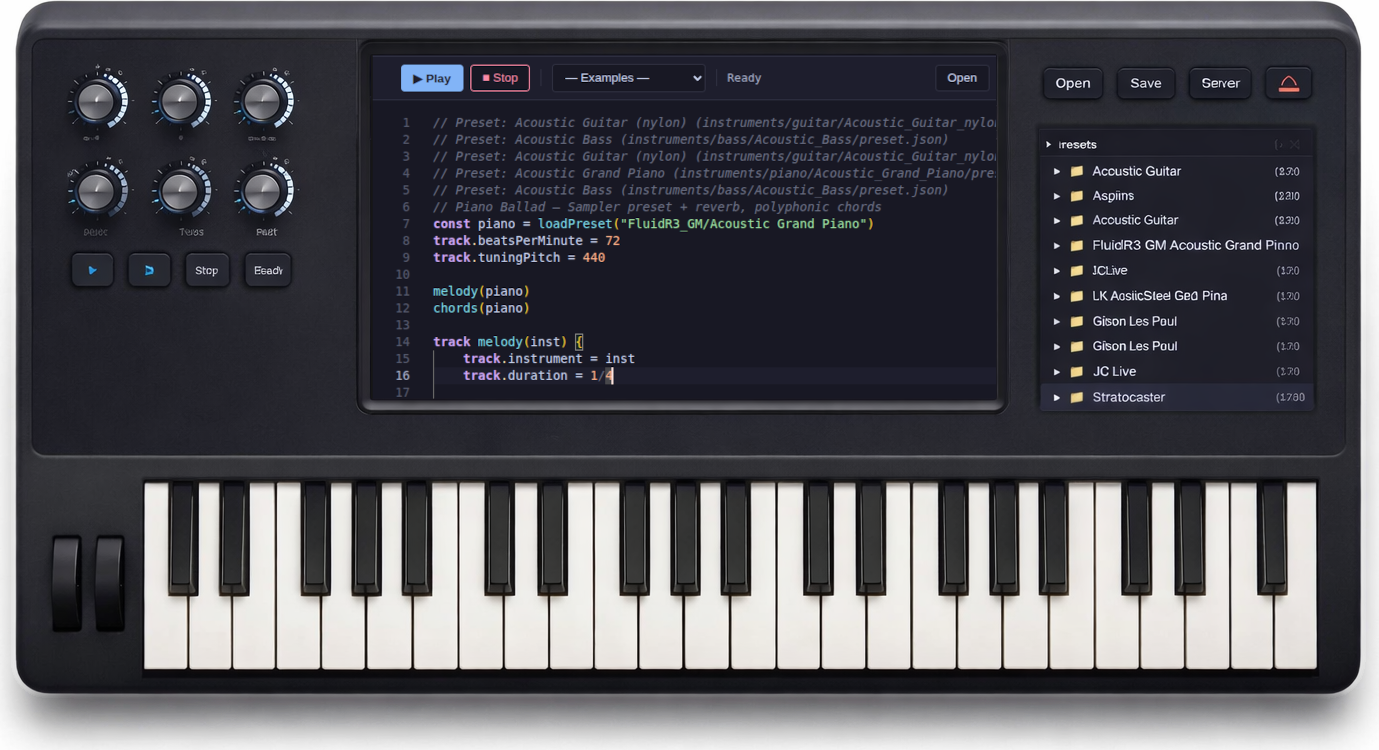Click the Stratocaster preset folder icon
The height and width of the screenshot is (750, 1379).
(x=1075, y=397)
